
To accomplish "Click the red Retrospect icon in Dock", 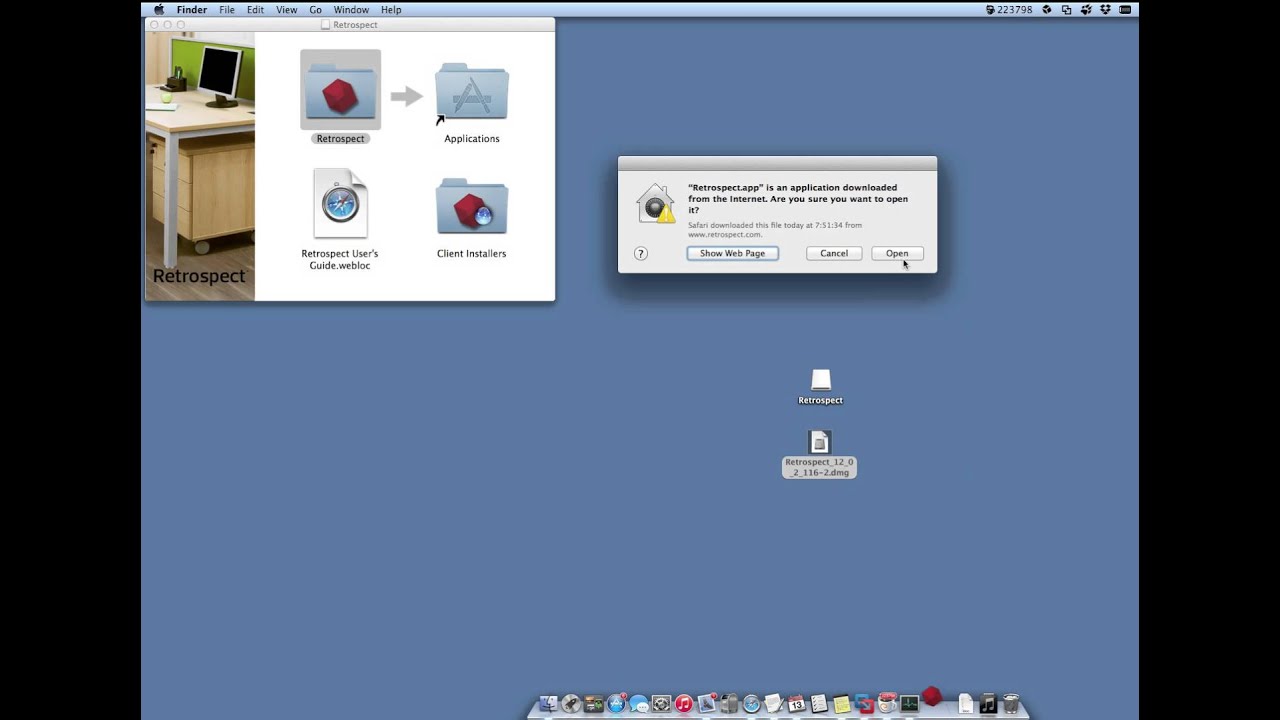I will click(932, 697).
